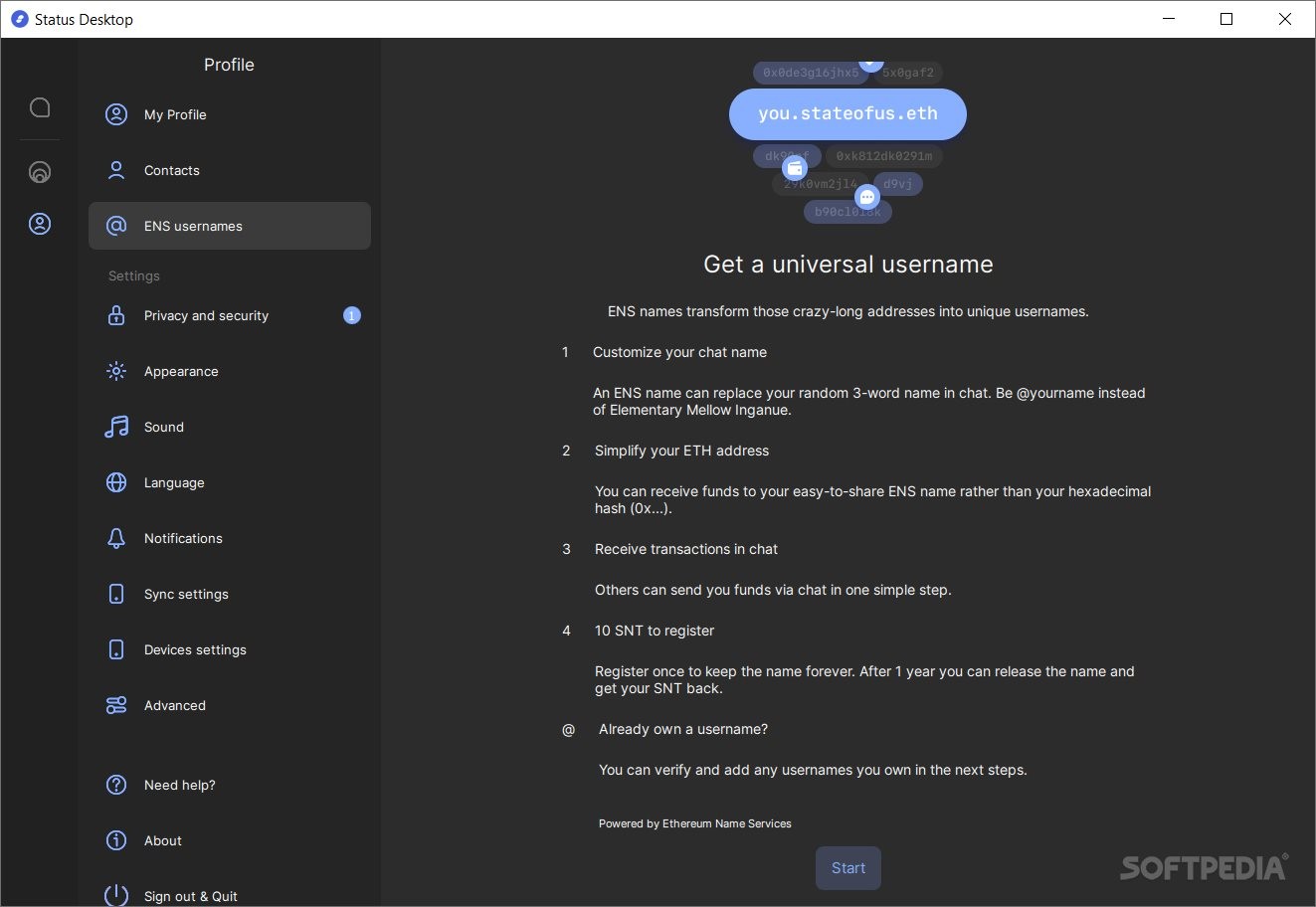1316x907 pixels.
Task: Open Devices settings
Action: click(230, 649)
